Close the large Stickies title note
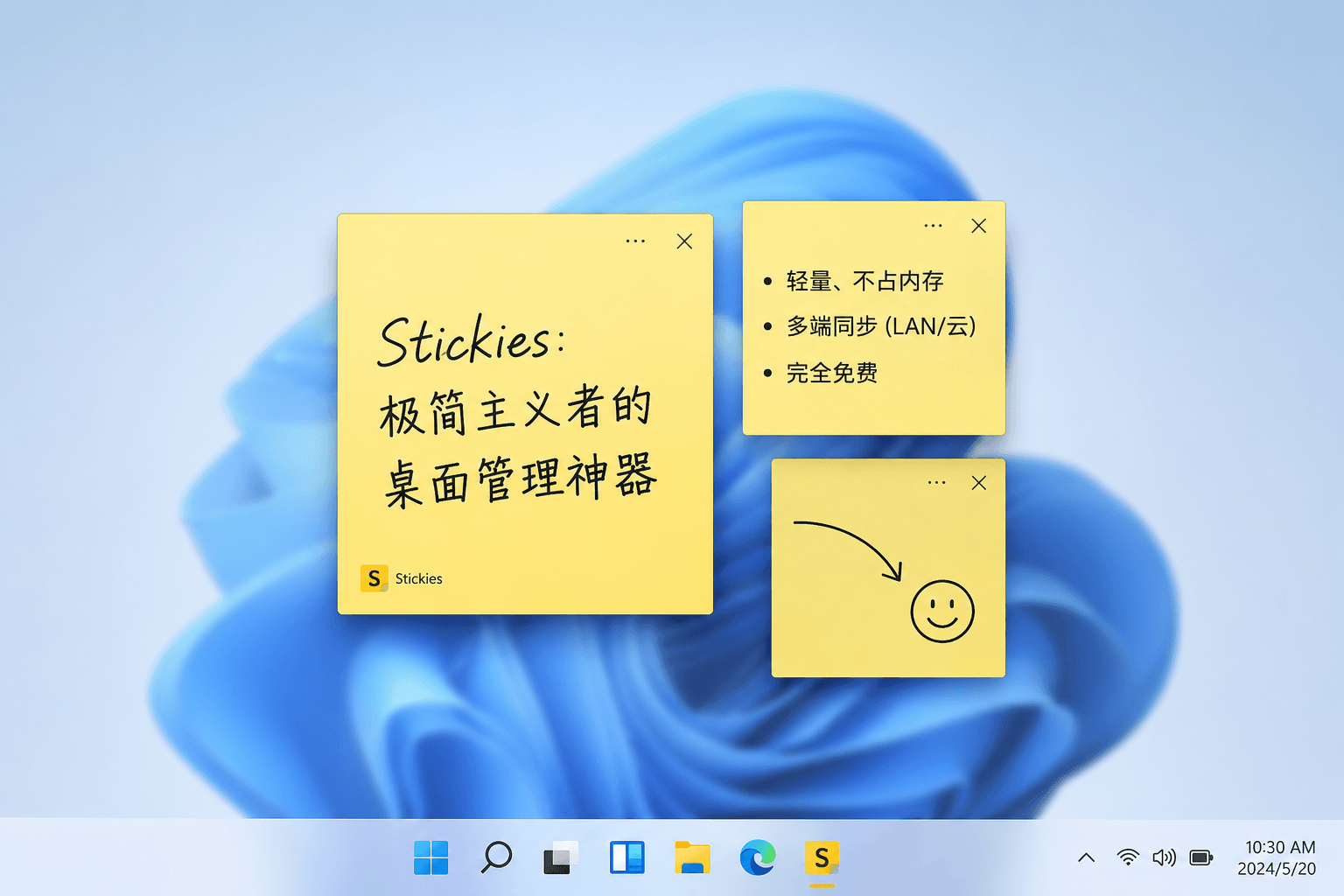This screenshot has height=896, width=1344. pos(684,241)
